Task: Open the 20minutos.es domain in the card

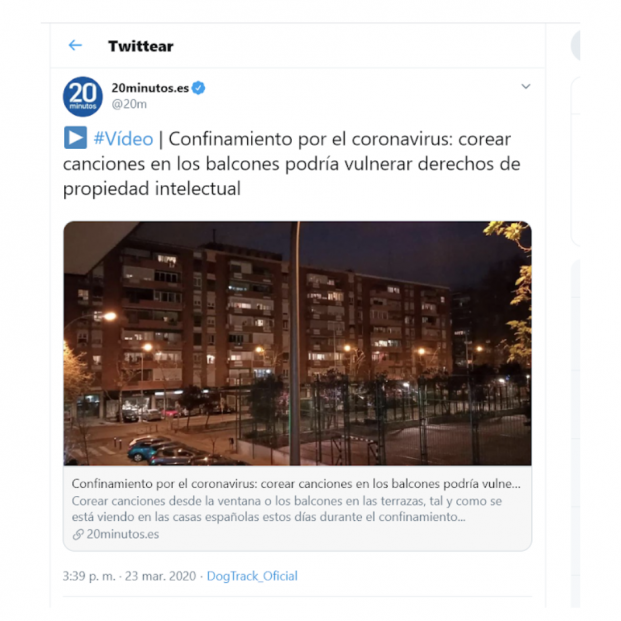Action: click(122, 534)
